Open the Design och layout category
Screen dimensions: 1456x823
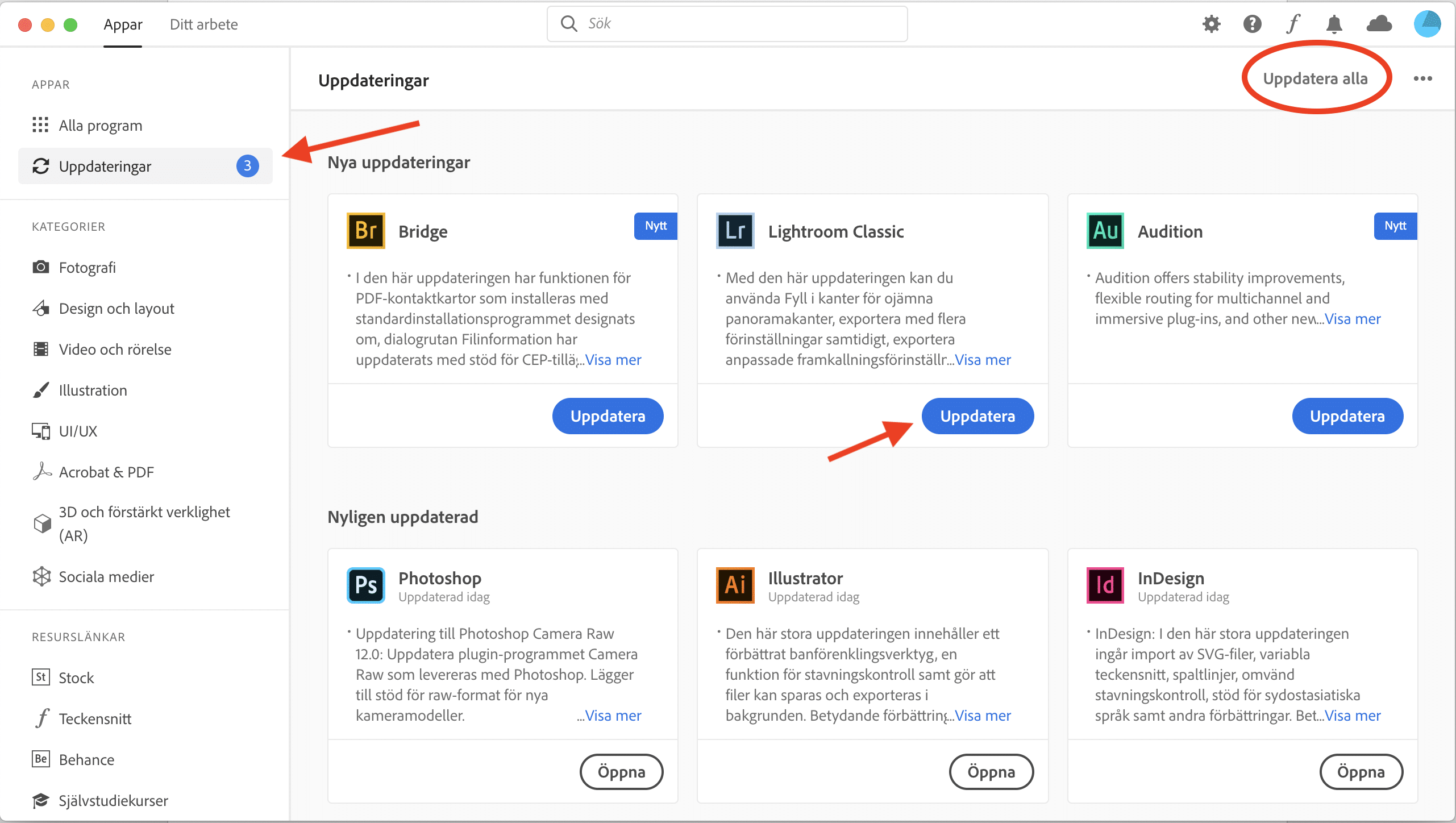click(145, 308)
